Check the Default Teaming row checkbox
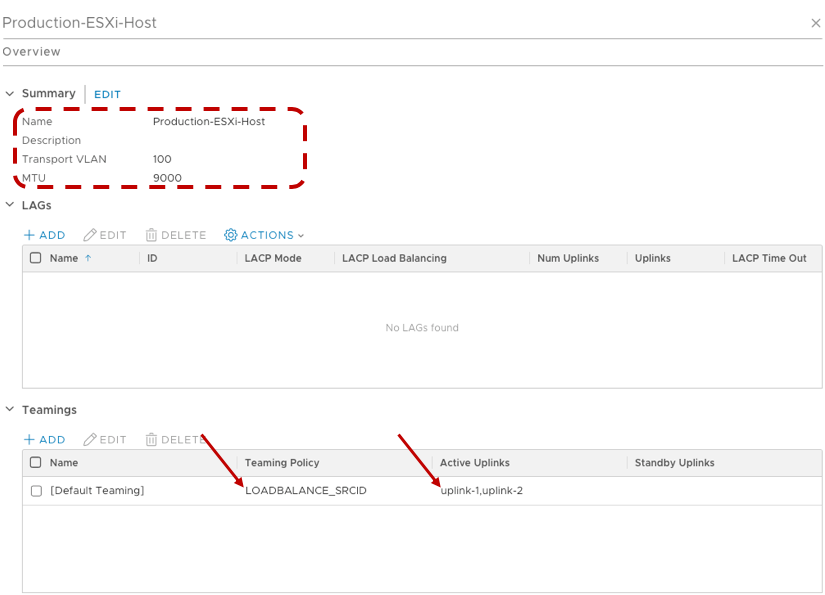This screenshot has height=595, width=825. click(36, 491)
